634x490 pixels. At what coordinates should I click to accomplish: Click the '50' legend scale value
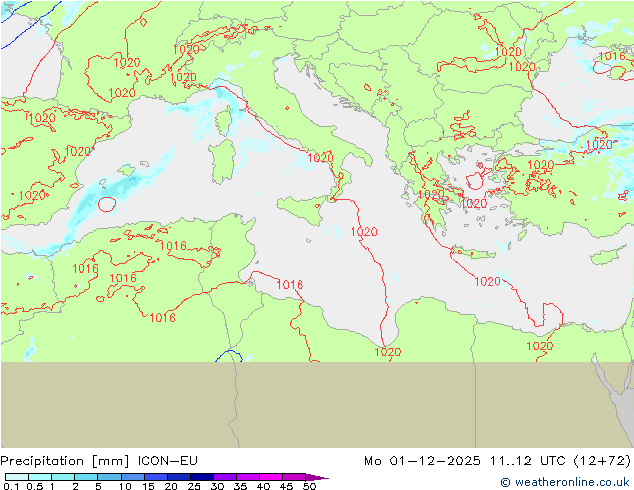tap(310, 486)
